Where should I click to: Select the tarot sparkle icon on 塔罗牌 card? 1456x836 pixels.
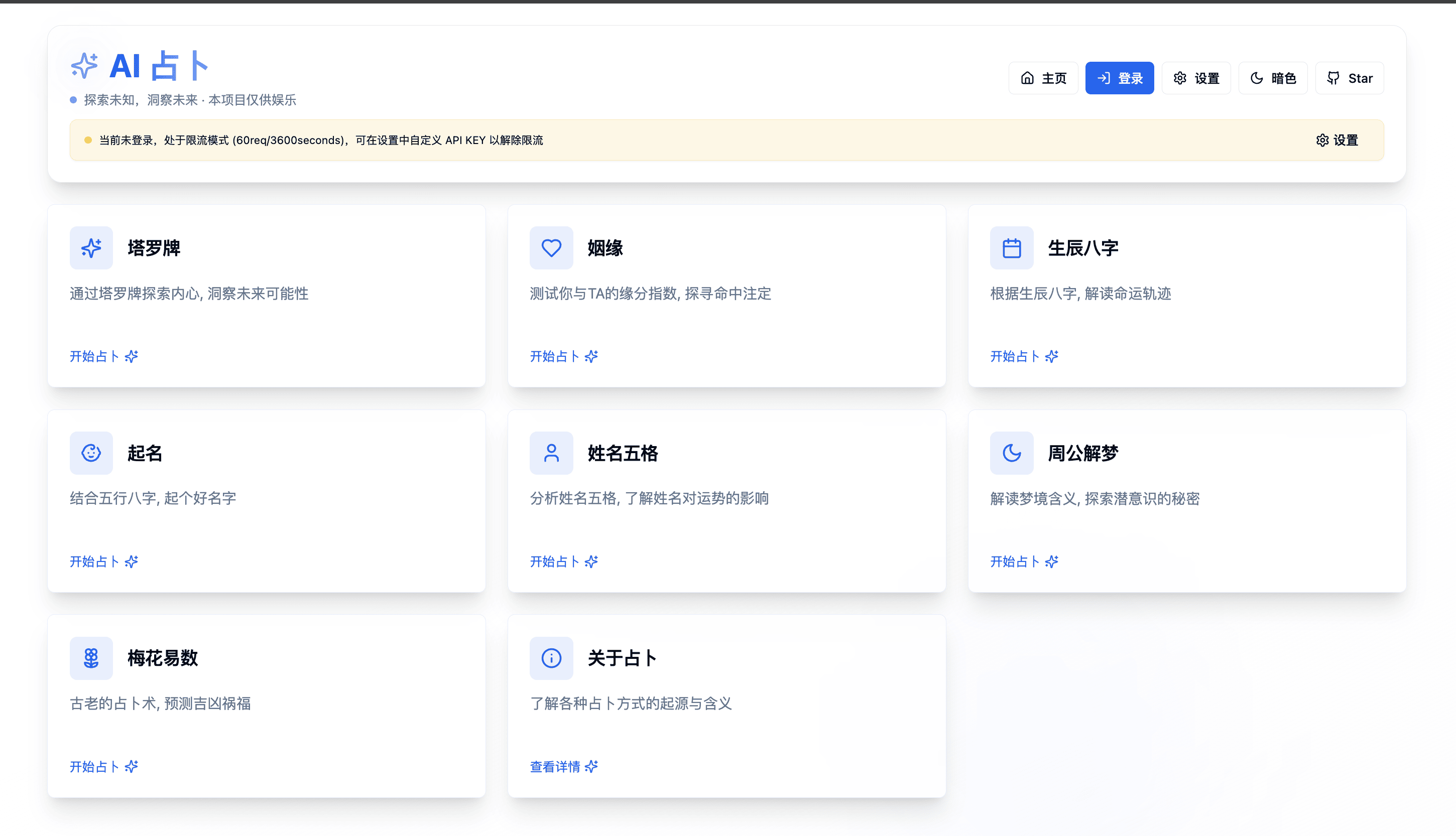pyautogui.click(x=91, y=247)
